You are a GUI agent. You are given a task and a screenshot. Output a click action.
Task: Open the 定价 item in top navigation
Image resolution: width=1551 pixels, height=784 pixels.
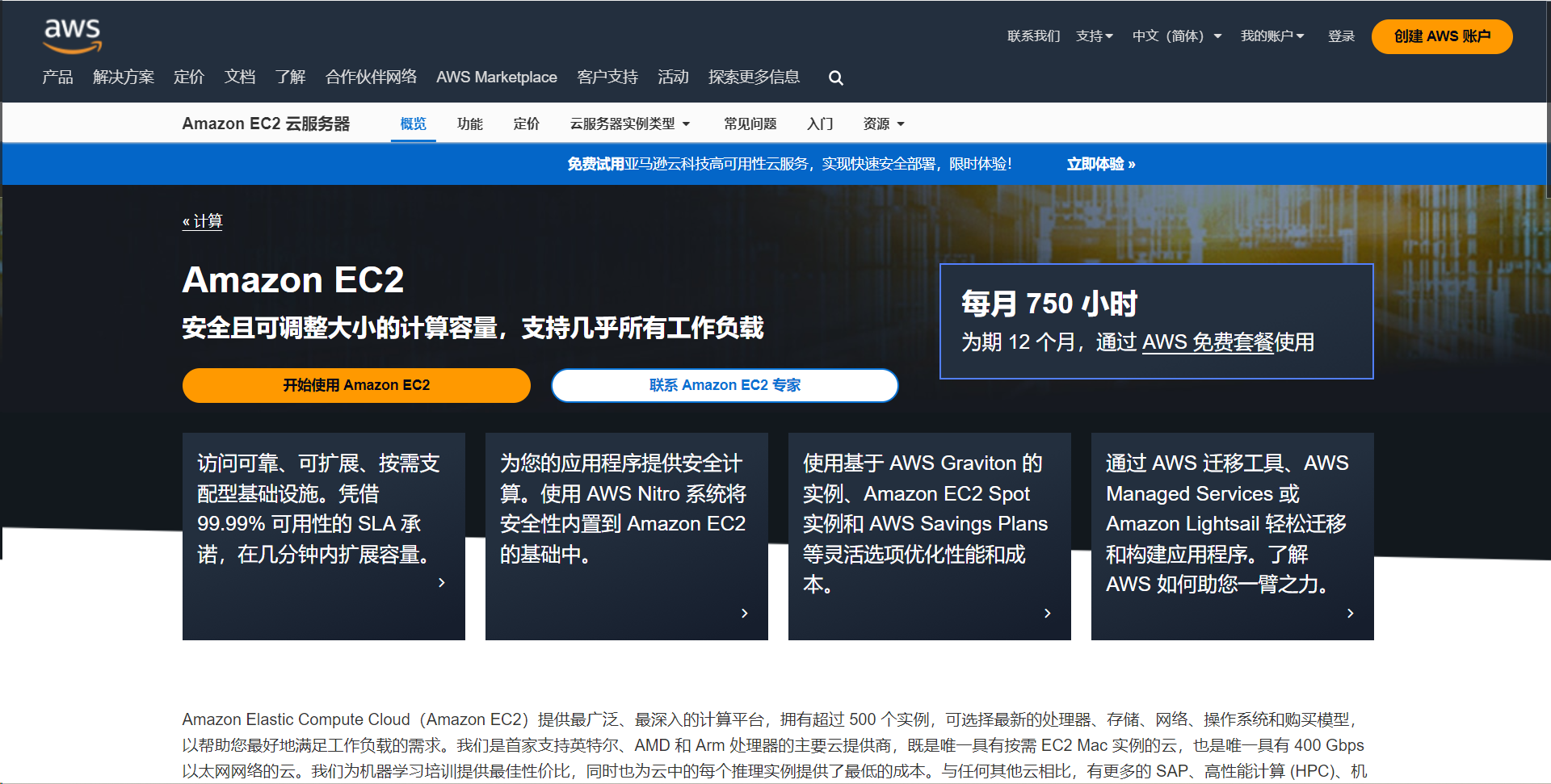click(x=189, y=77)
